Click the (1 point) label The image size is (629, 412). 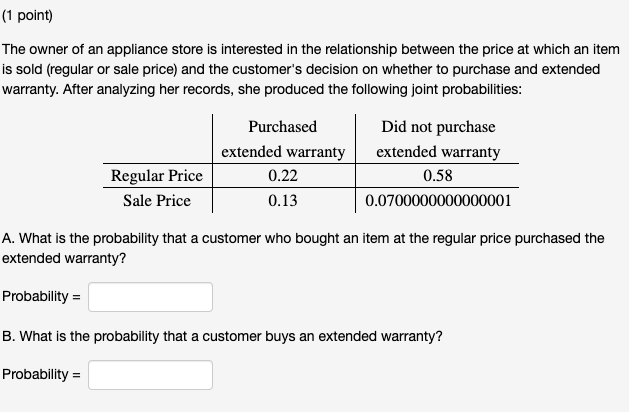[x=27, y=16]
